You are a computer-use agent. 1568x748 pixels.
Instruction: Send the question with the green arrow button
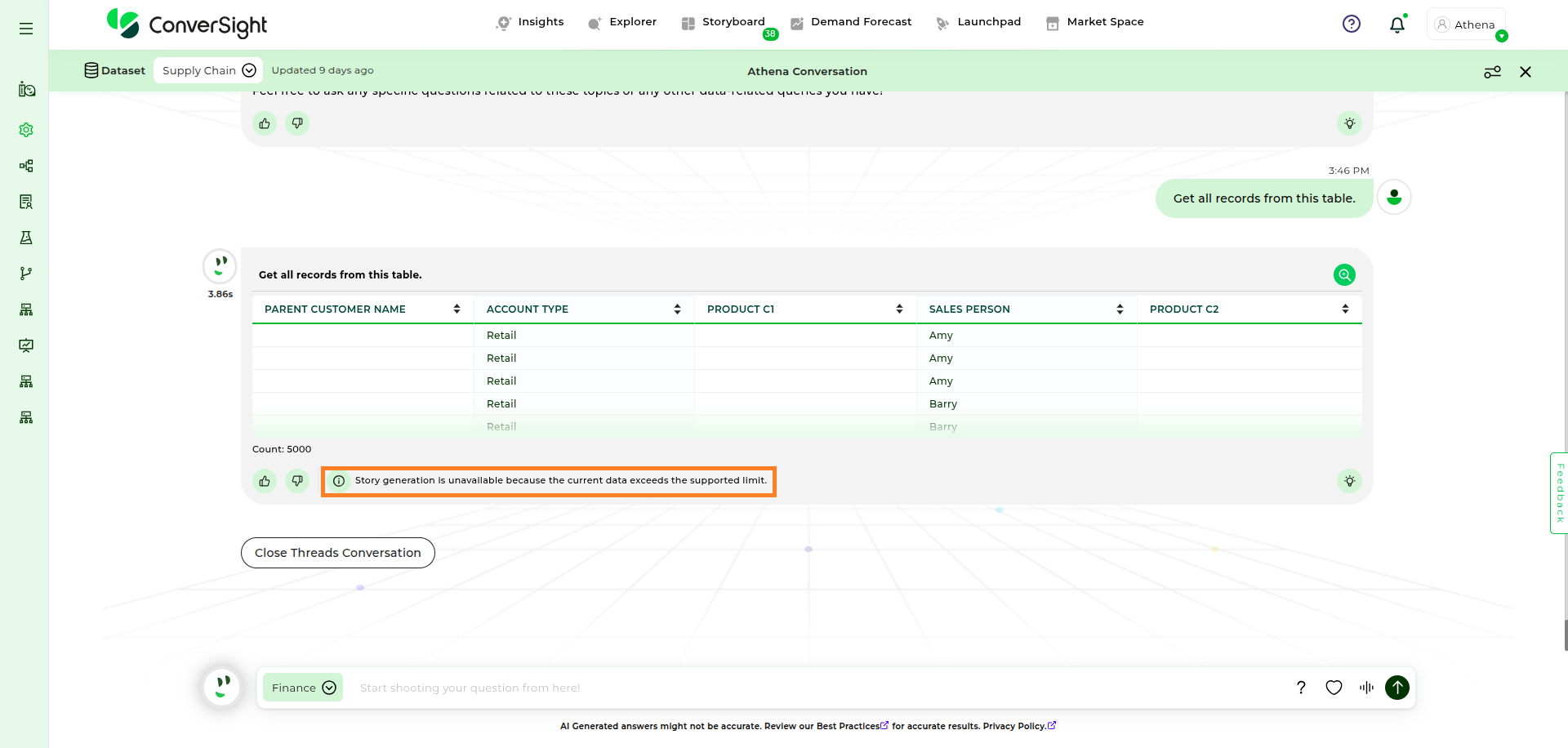[x=1397, y=688]
